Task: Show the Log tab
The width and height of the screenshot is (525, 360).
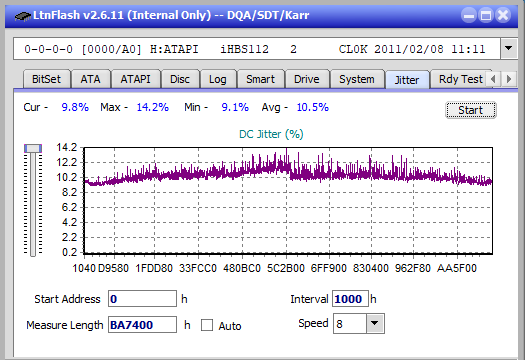Action: (x=218, y=79)
